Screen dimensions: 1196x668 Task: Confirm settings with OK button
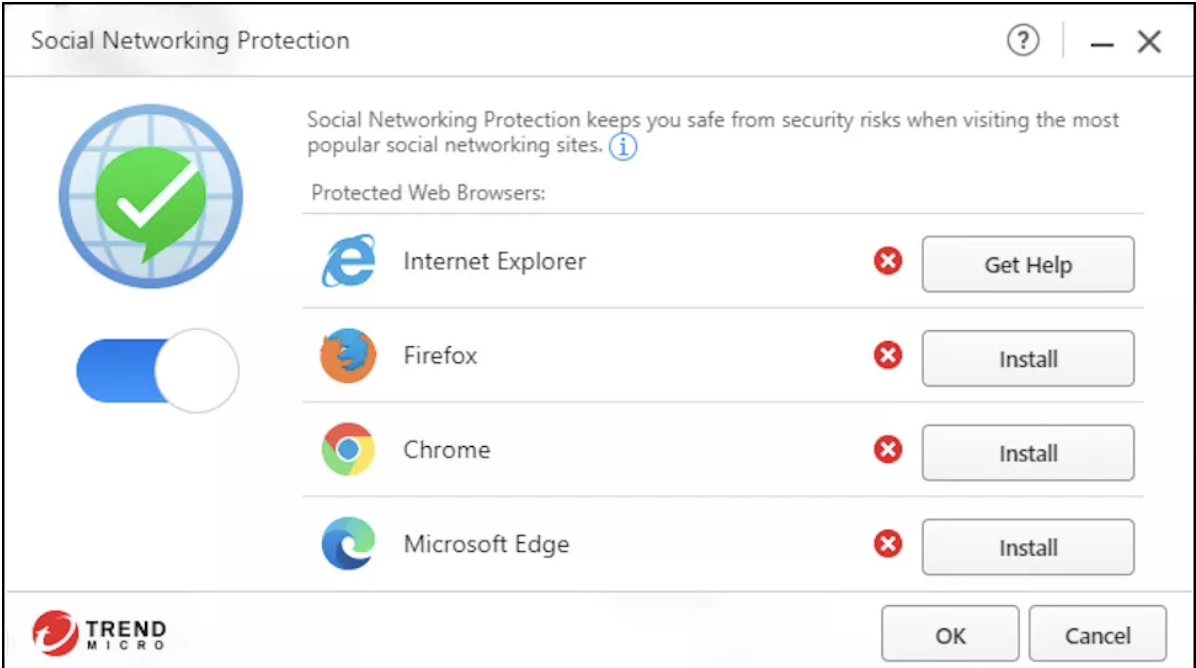pos(950,634)
